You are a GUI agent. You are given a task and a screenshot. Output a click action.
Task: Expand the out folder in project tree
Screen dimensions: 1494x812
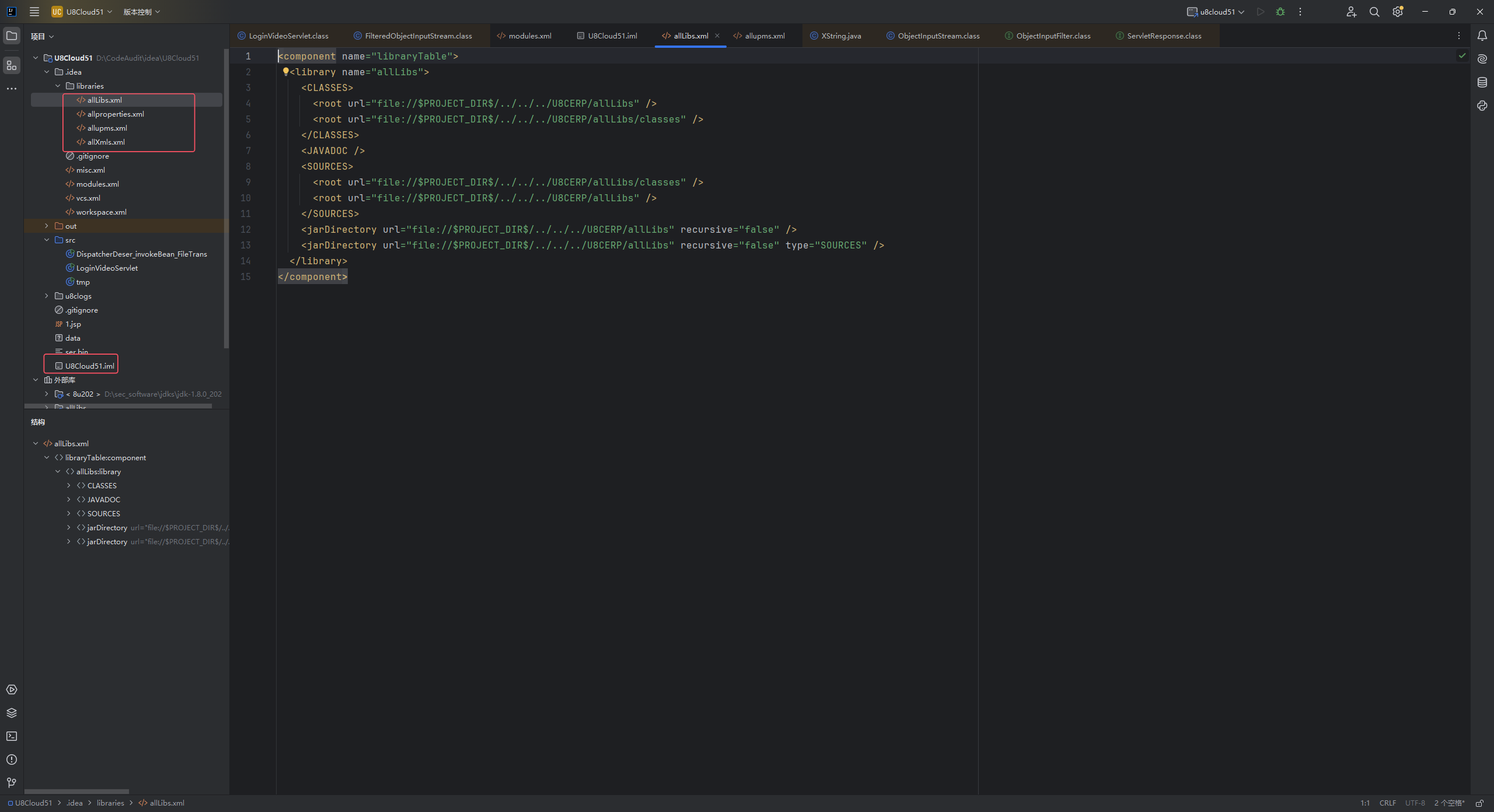coord(47,226)
